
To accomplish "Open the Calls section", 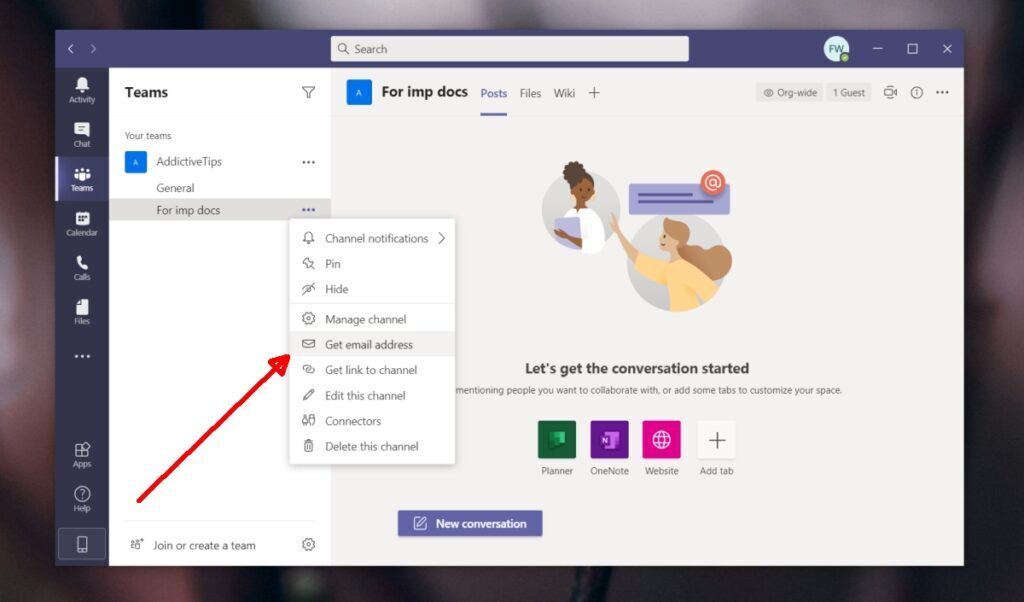I will pyautogui.click(x=81, y=269).
